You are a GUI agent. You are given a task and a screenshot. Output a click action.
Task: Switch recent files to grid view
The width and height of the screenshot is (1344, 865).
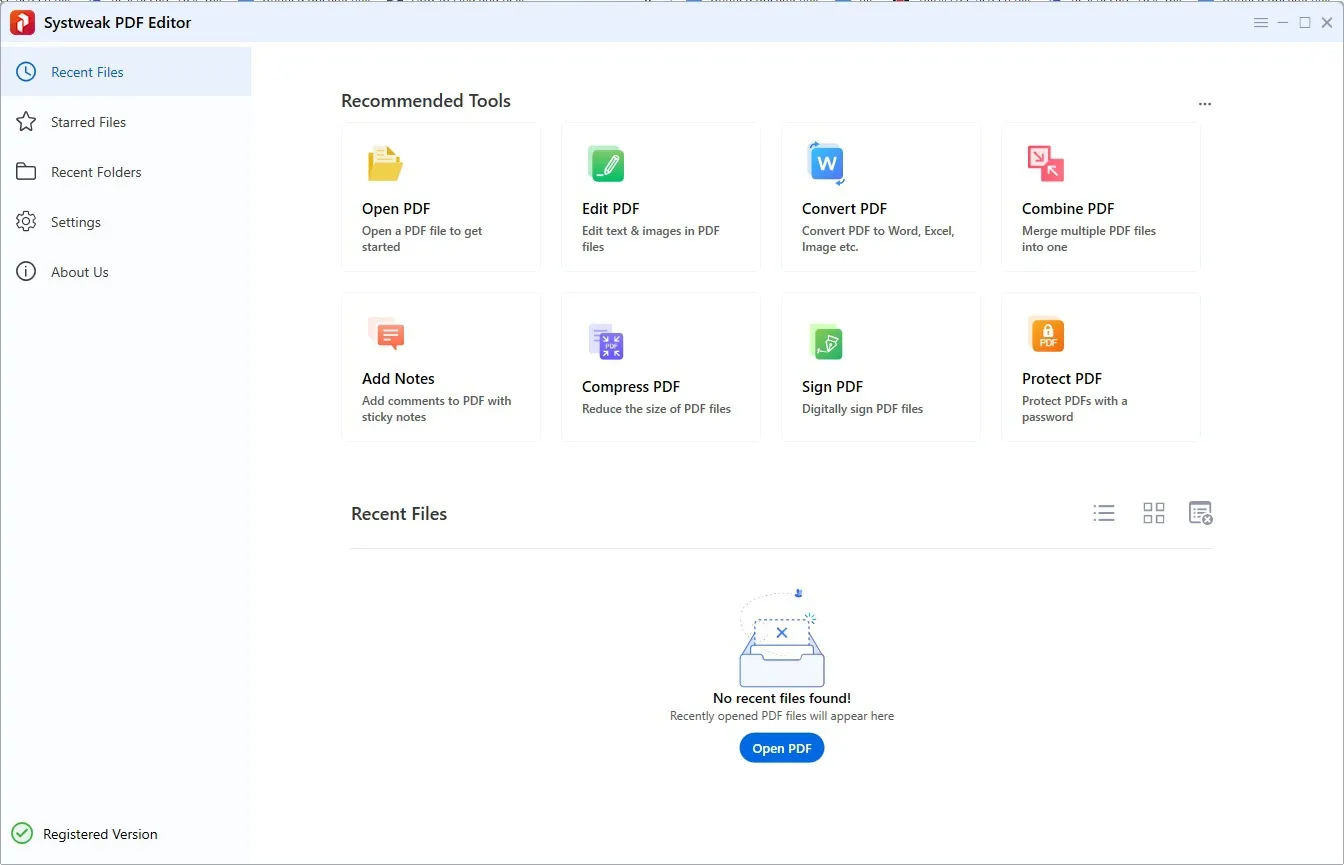coord(1154,513)
